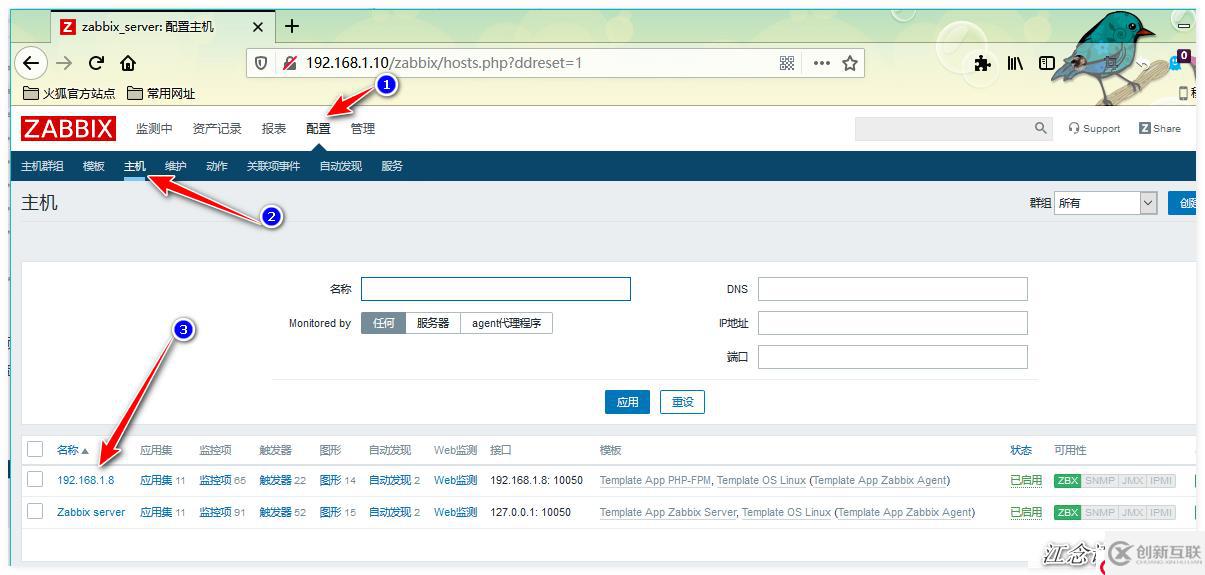Open page actions three-dot menu

821,63
